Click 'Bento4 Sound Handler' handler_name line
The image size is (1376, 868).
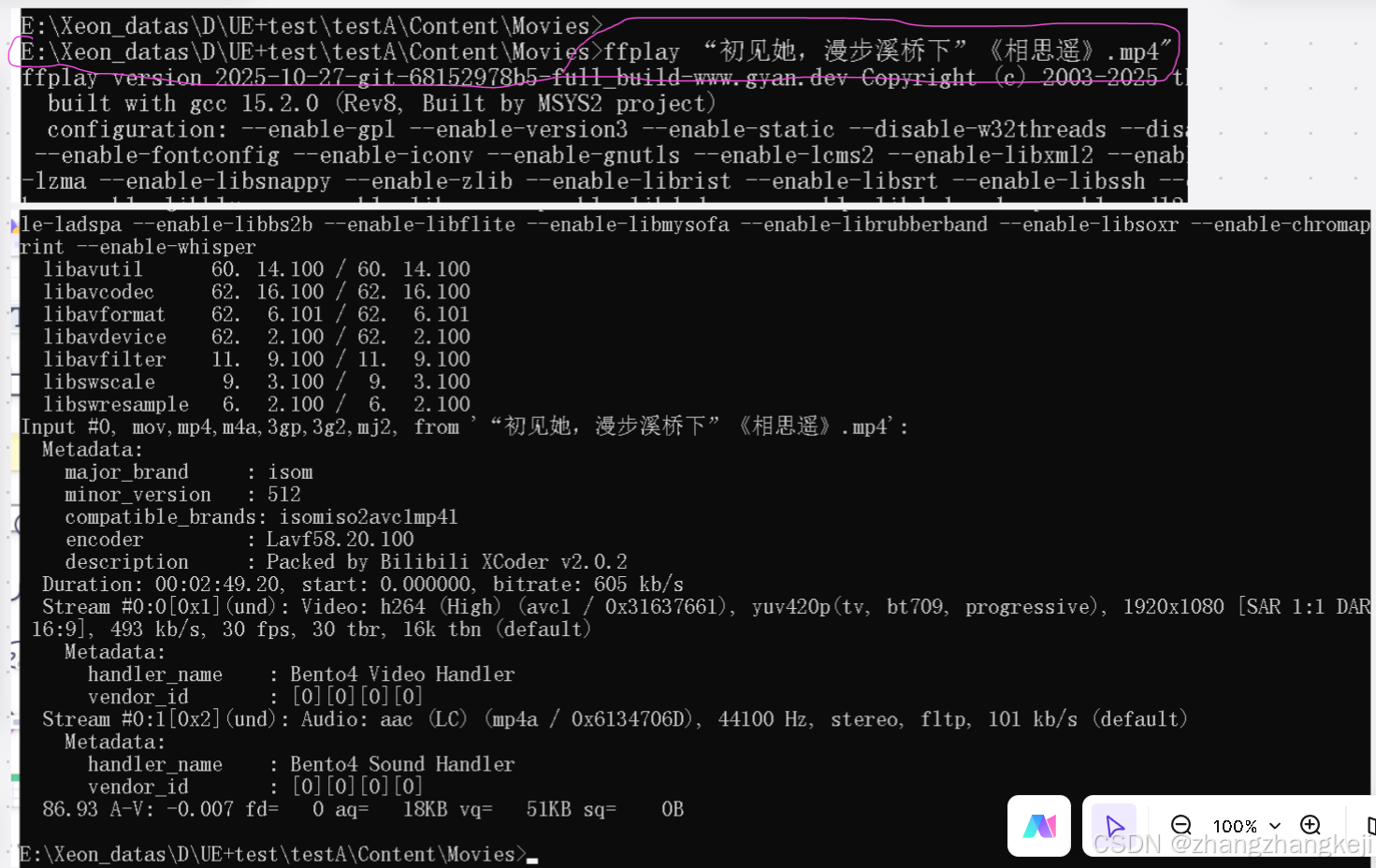[301, 764]
